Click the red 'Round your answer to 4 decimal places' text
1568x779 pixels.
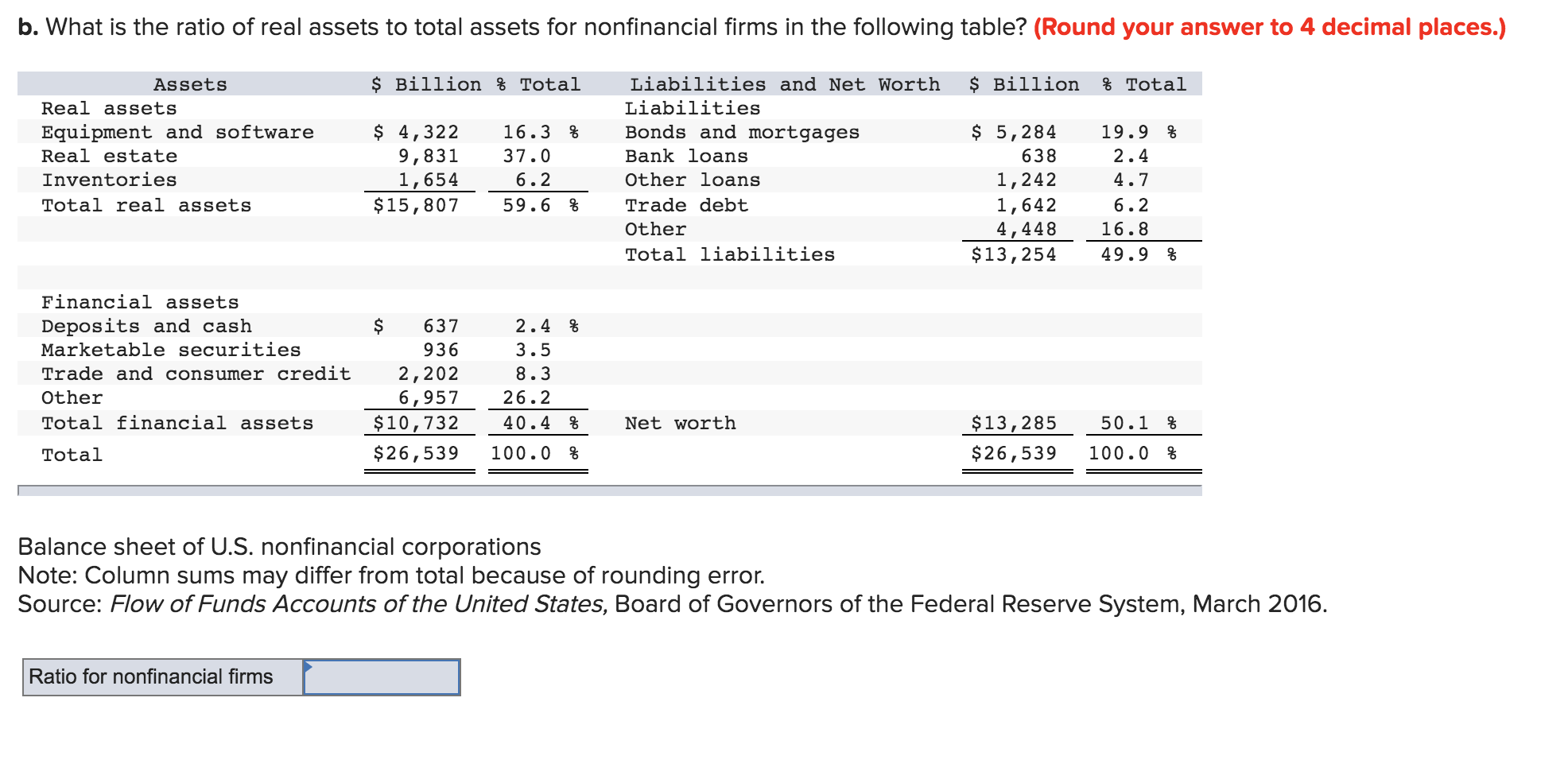click(x=1270, y=27)
